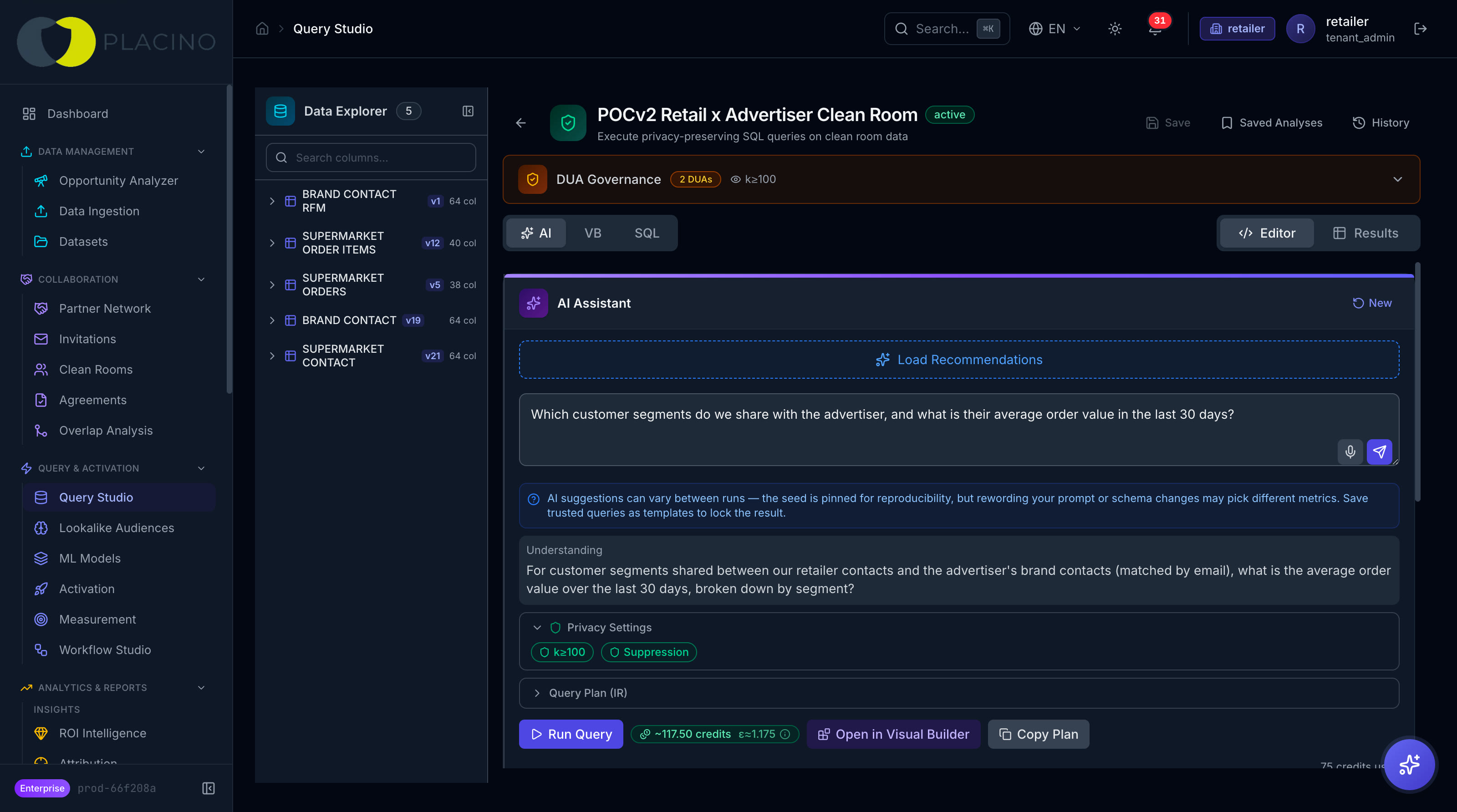Open Datasets page
Screen dimensions: 1457x812
click(x=118, y=241)
